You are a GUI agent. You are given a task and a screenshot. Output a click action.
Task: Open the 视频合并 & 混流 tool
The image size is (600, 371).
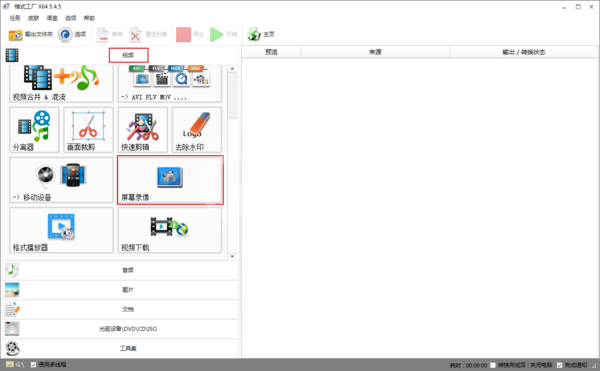point(61,83)
